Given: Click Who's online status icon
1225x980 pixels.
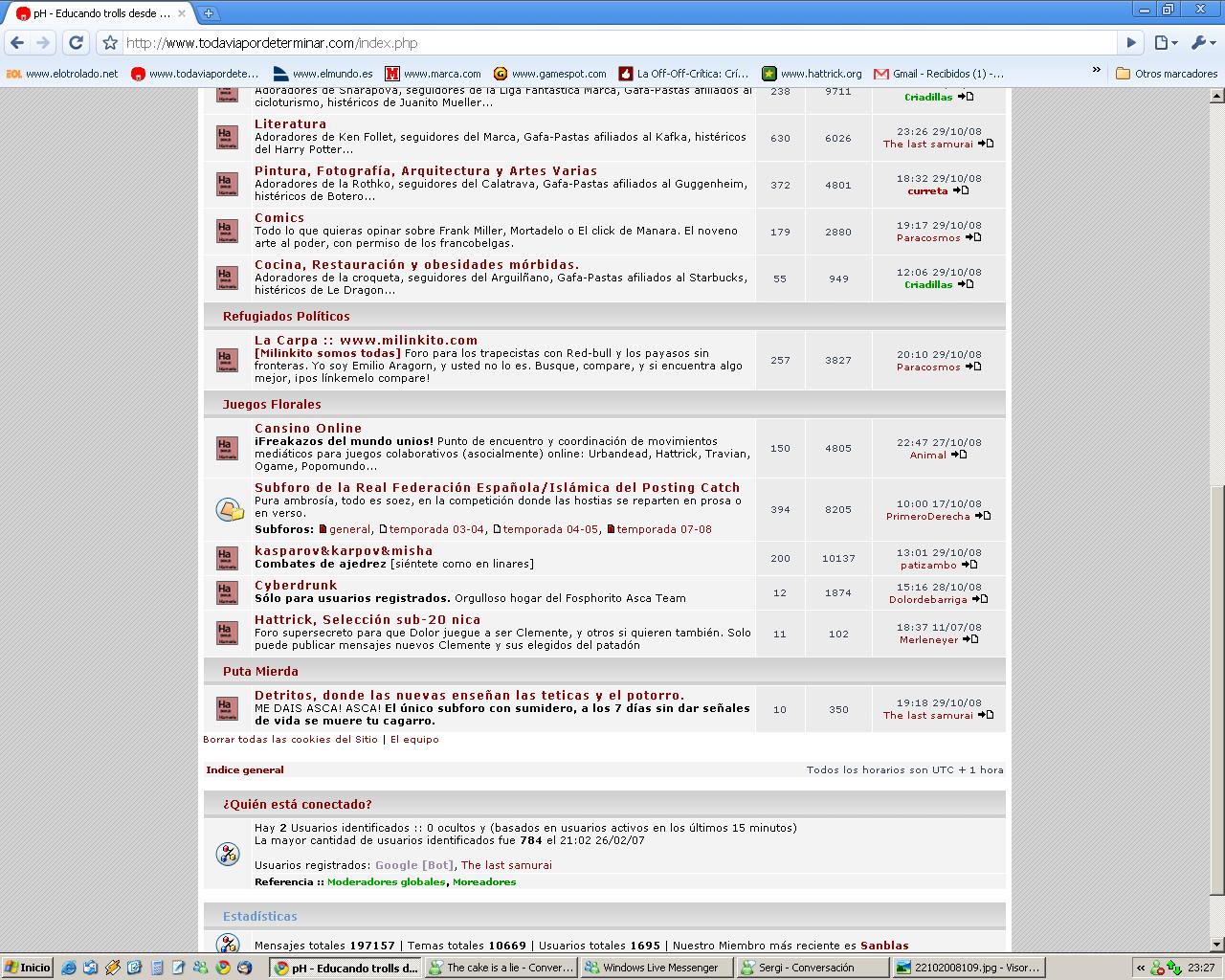Looking at the screenshot, I should tap(228, 854).
